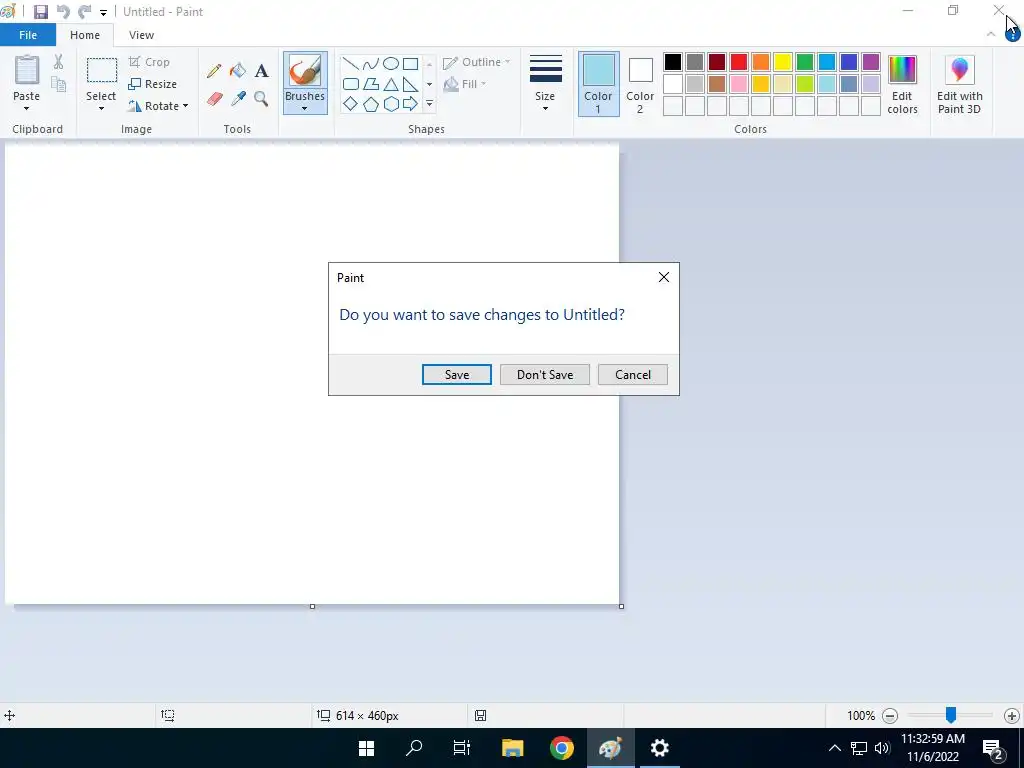Select the Pencil tool
1024x768 pixels.
pyautogui.click(x=214, y=71)
